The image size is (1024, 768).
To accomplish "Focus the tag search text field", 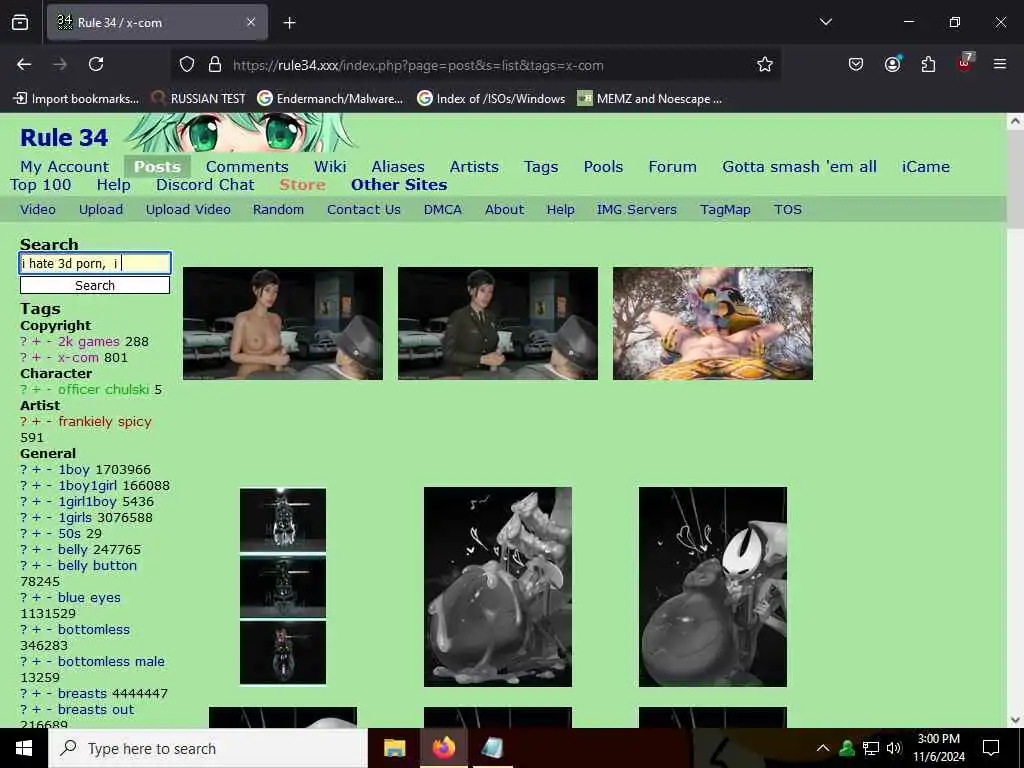I will point(95,263).
